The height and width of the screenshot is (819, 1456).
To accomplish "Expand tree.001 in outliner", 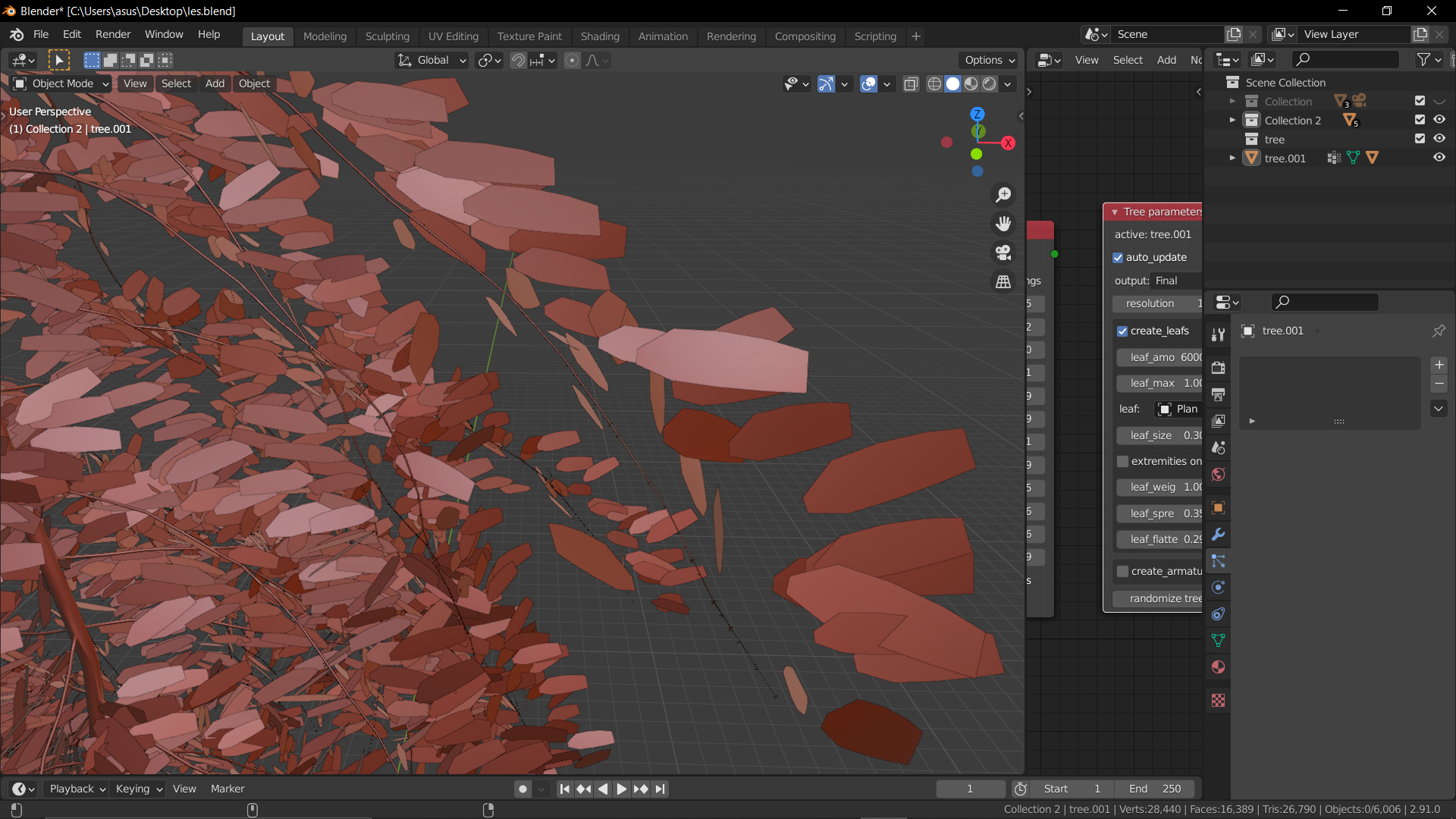I will [1232, 158].
